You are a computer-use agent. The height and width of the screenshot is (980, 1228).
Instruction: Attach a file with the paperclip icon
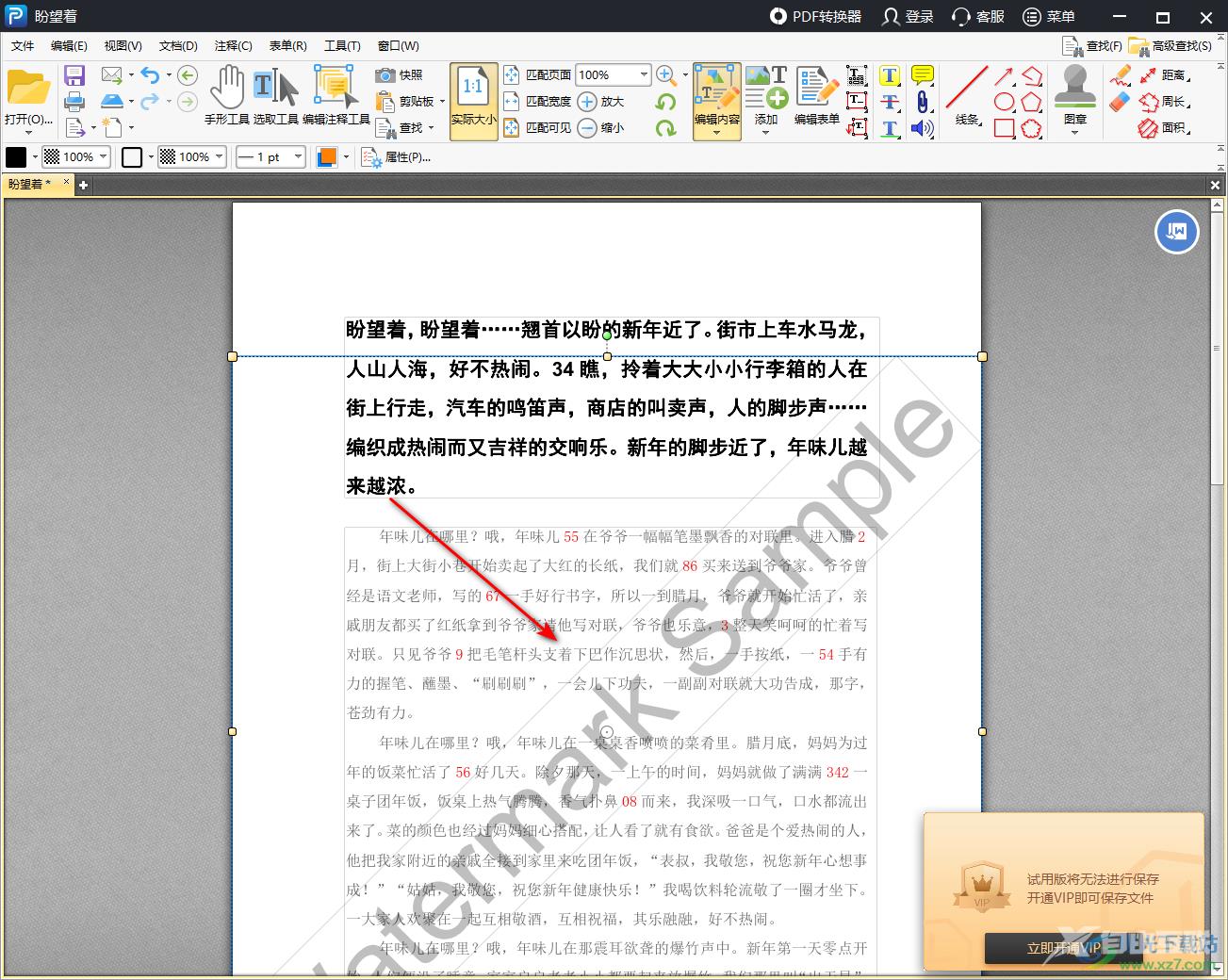[923, 102]
